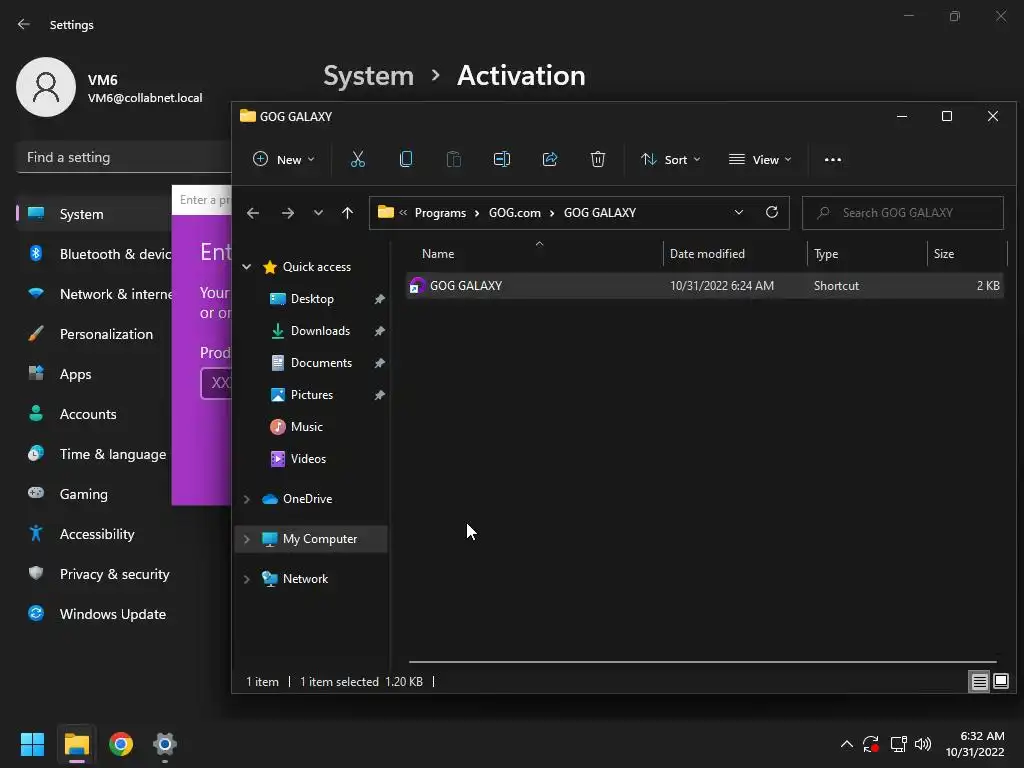Go up one folder level
The height and width of the screenshot is (768, 1024).
pyautogui.click(x=347, y=213)
